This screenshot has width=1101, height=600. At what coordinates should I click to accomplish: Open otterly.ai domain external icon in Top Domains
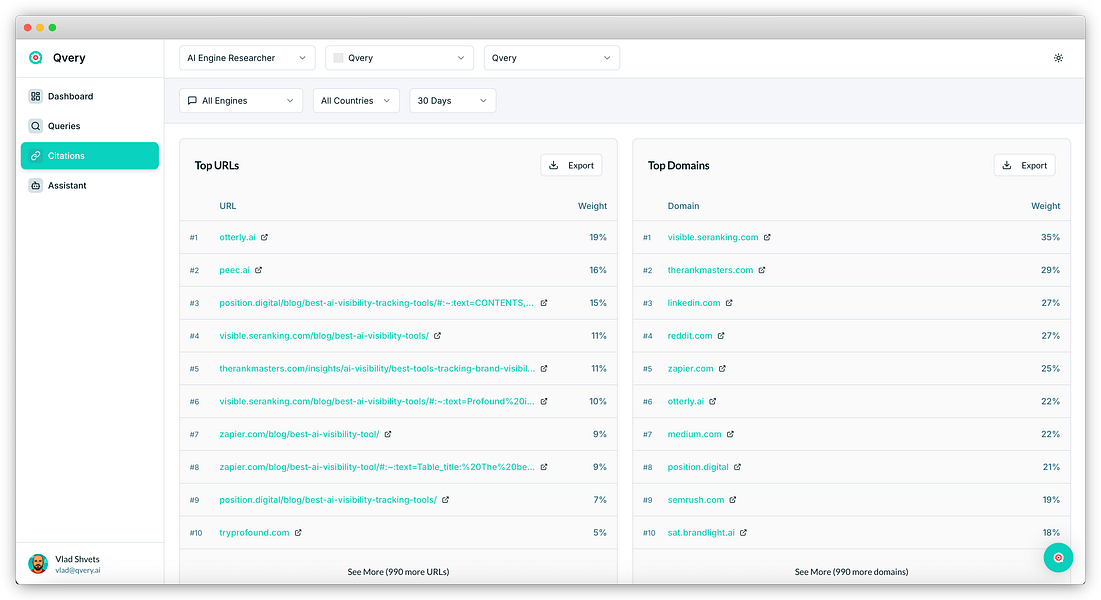pos(713,401)
